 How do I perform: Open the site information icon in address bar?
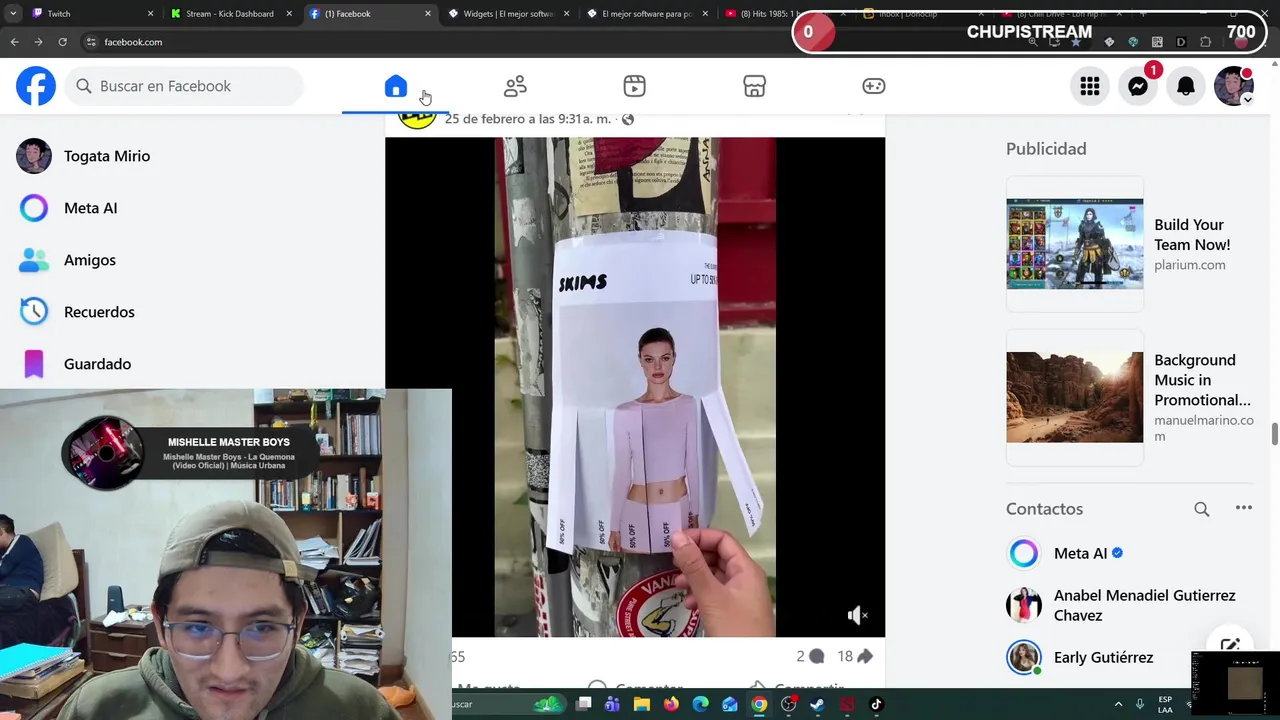[x=91, y=42]
